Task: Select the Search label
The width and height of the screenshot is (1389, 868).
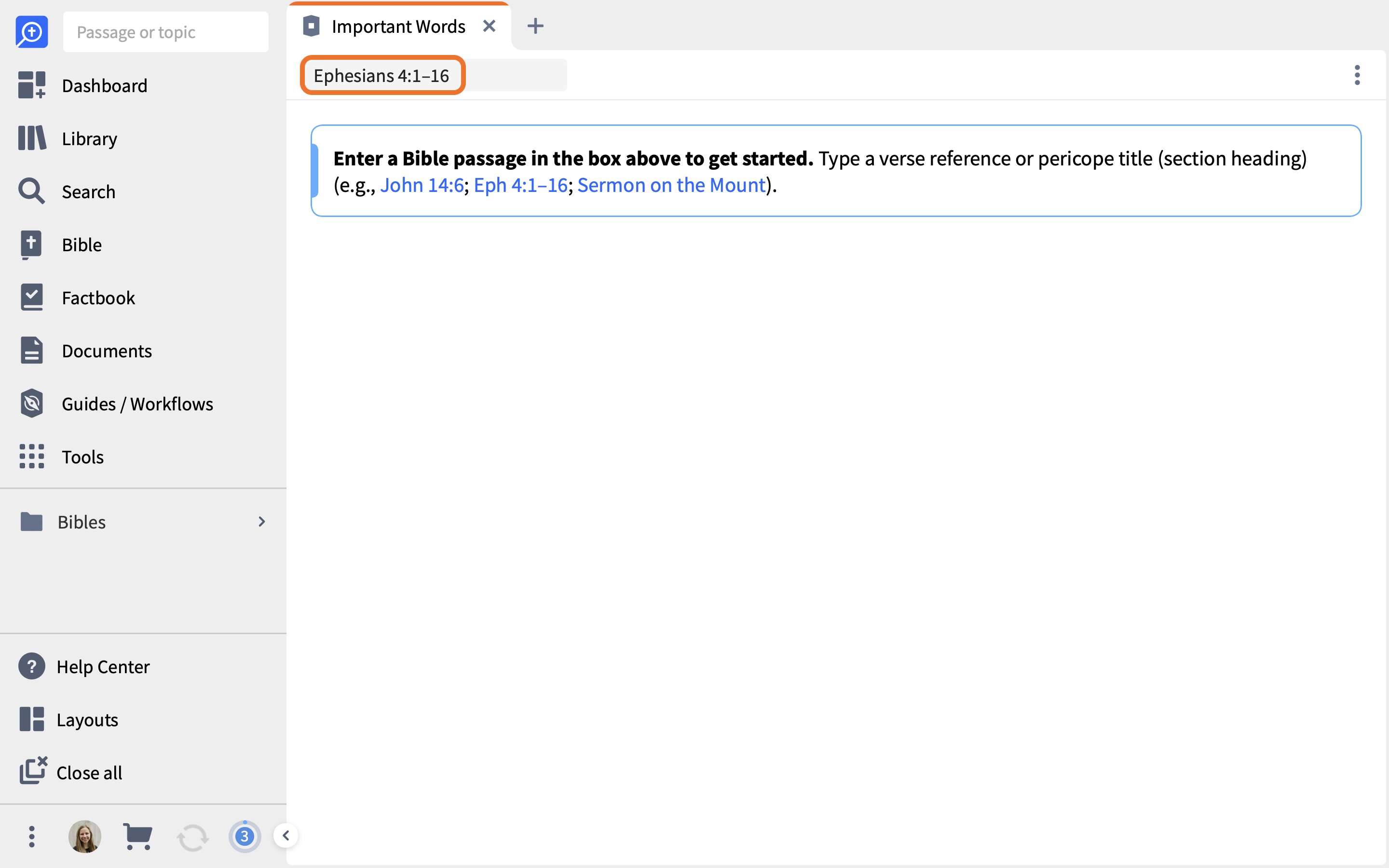Action: [x=88, y=192]
